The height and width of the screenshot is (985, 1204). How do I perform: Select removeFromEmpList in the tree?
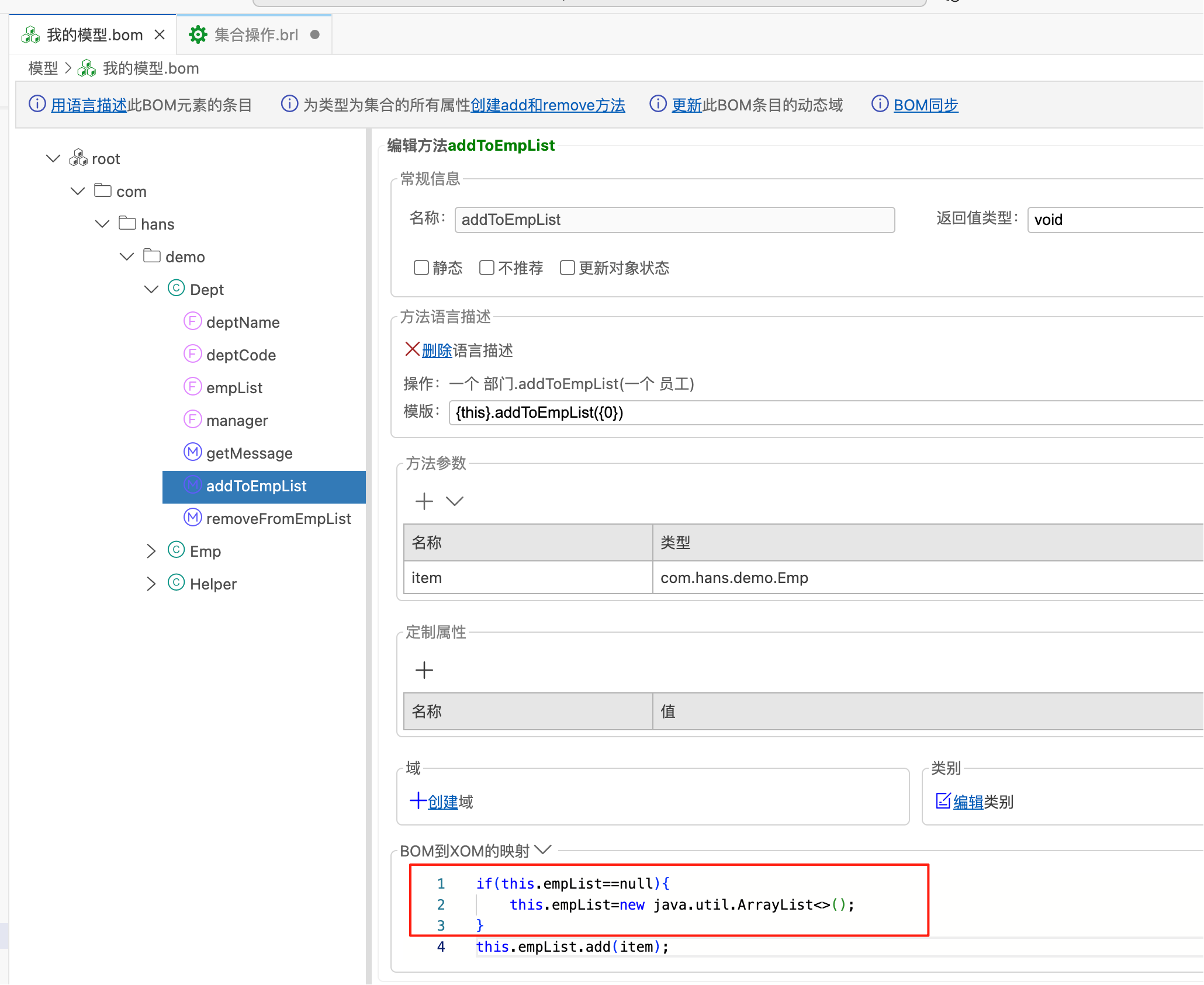[278, 519]
